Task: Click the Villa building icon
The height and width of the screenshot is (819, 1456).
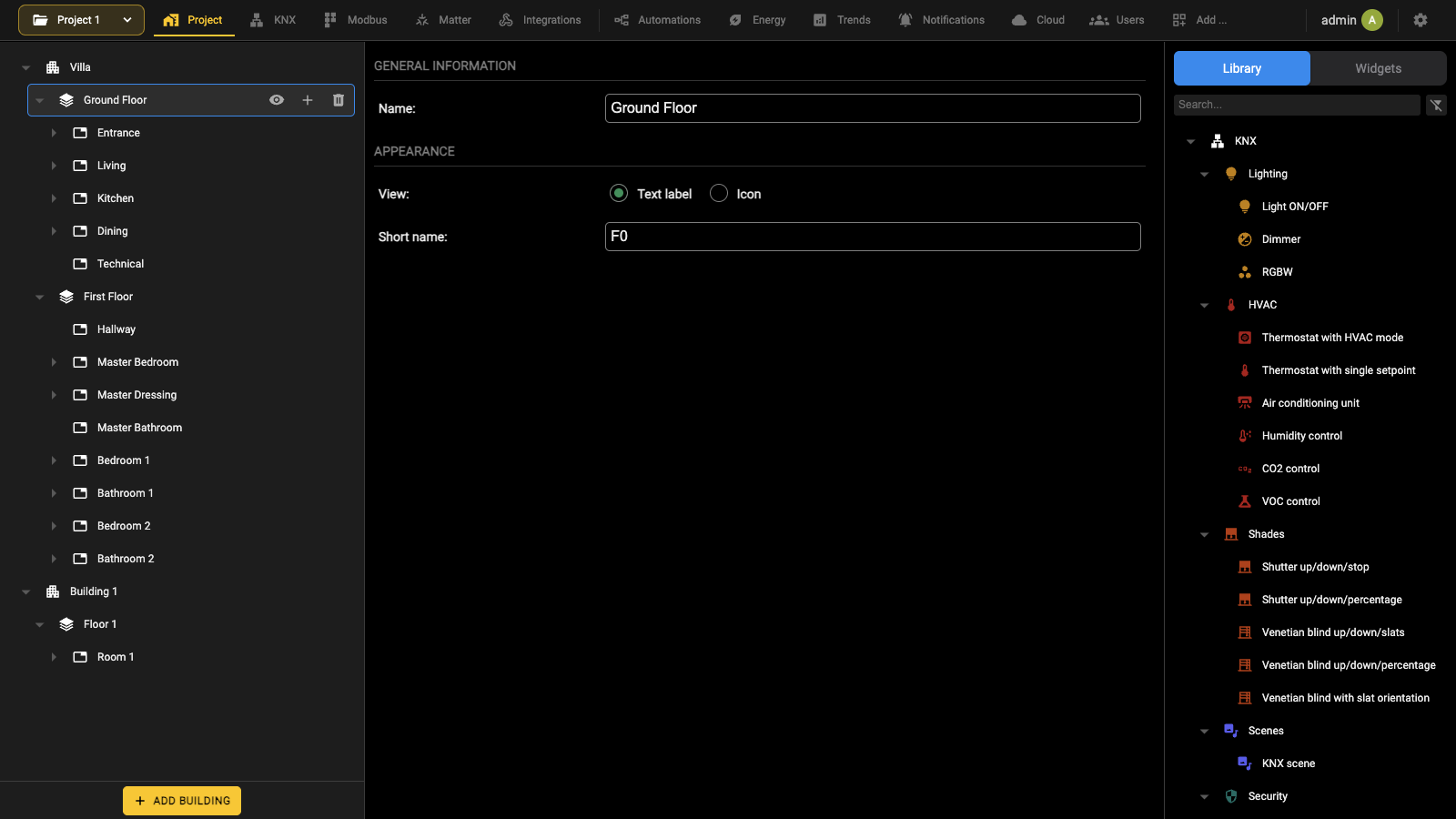Action: click(53, 67)
